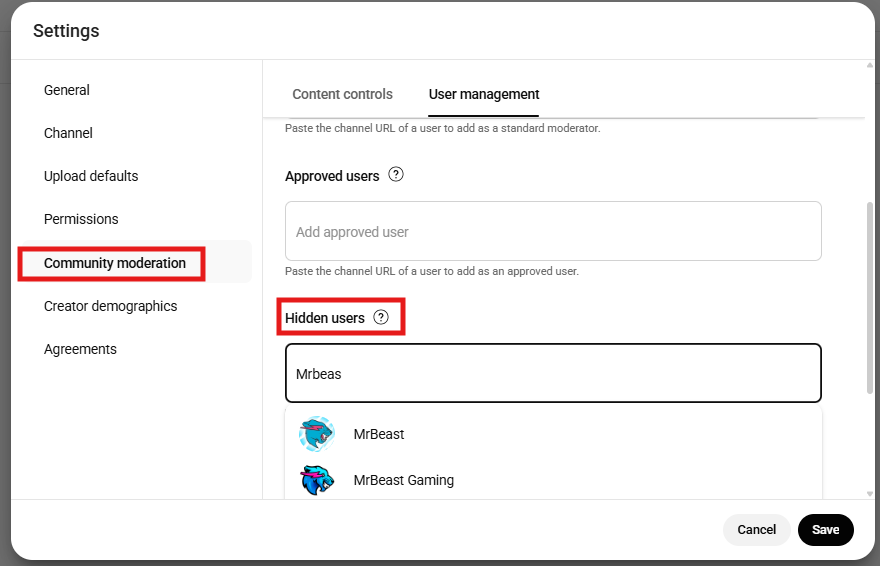Image resolution: width=880 pixels, height=566 pixels.
Task: Open General settings section
Action: (67, 90)
